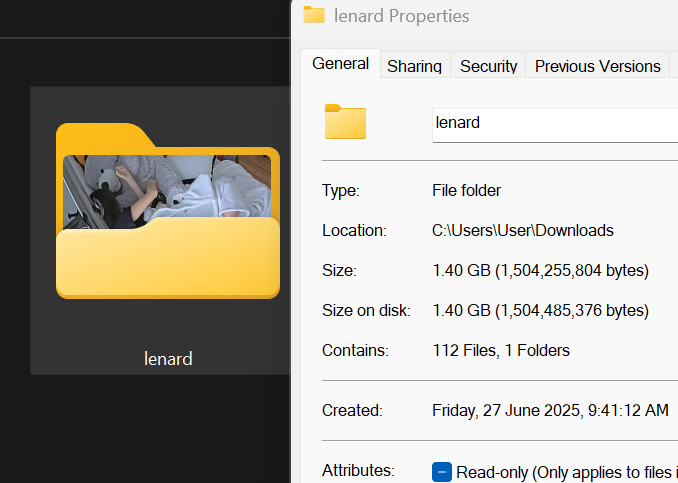Click the Size on disk: label
Image resolution: width=678 pixels, height=483 pixels.
[366, 310]
